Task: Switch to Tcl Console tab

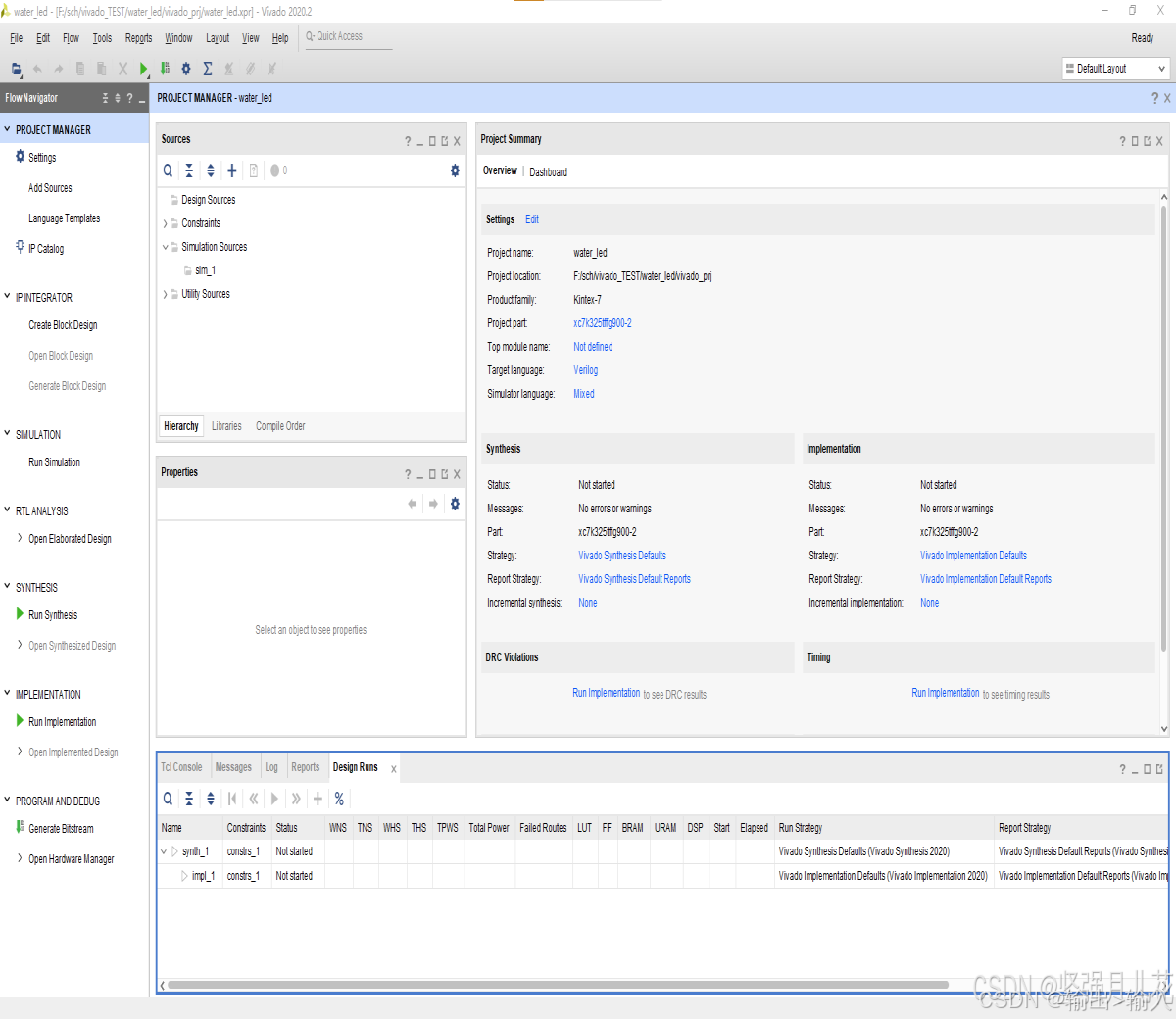Action: tap(181, 767)
